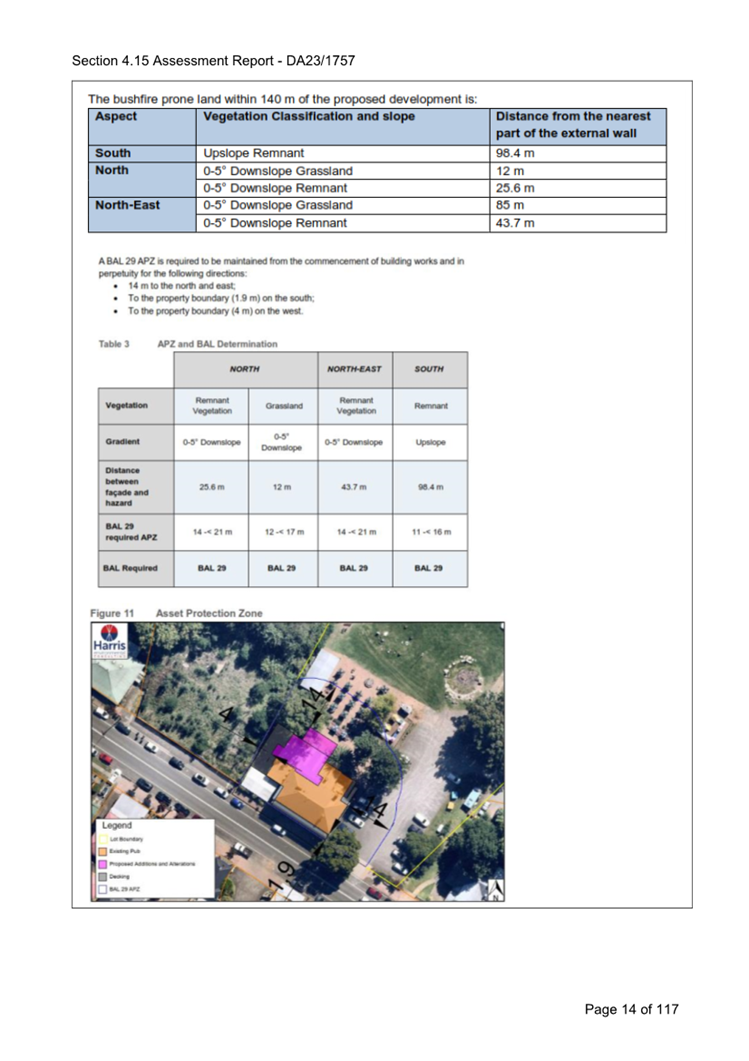Image resolution: width=749 pixels, height=1061 pixels.
Task: Click the header 'Section 4.15 Assessment Report - DA23/1757'
Action: 213,61
